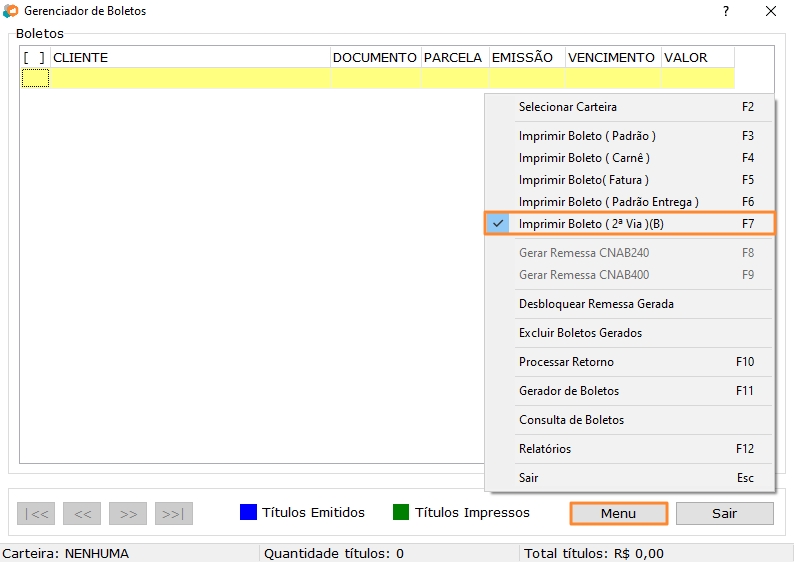This screenshot has width=794, height=562.
Task: Open Consulta de Boletos menu entry
Action: [629, 420]
